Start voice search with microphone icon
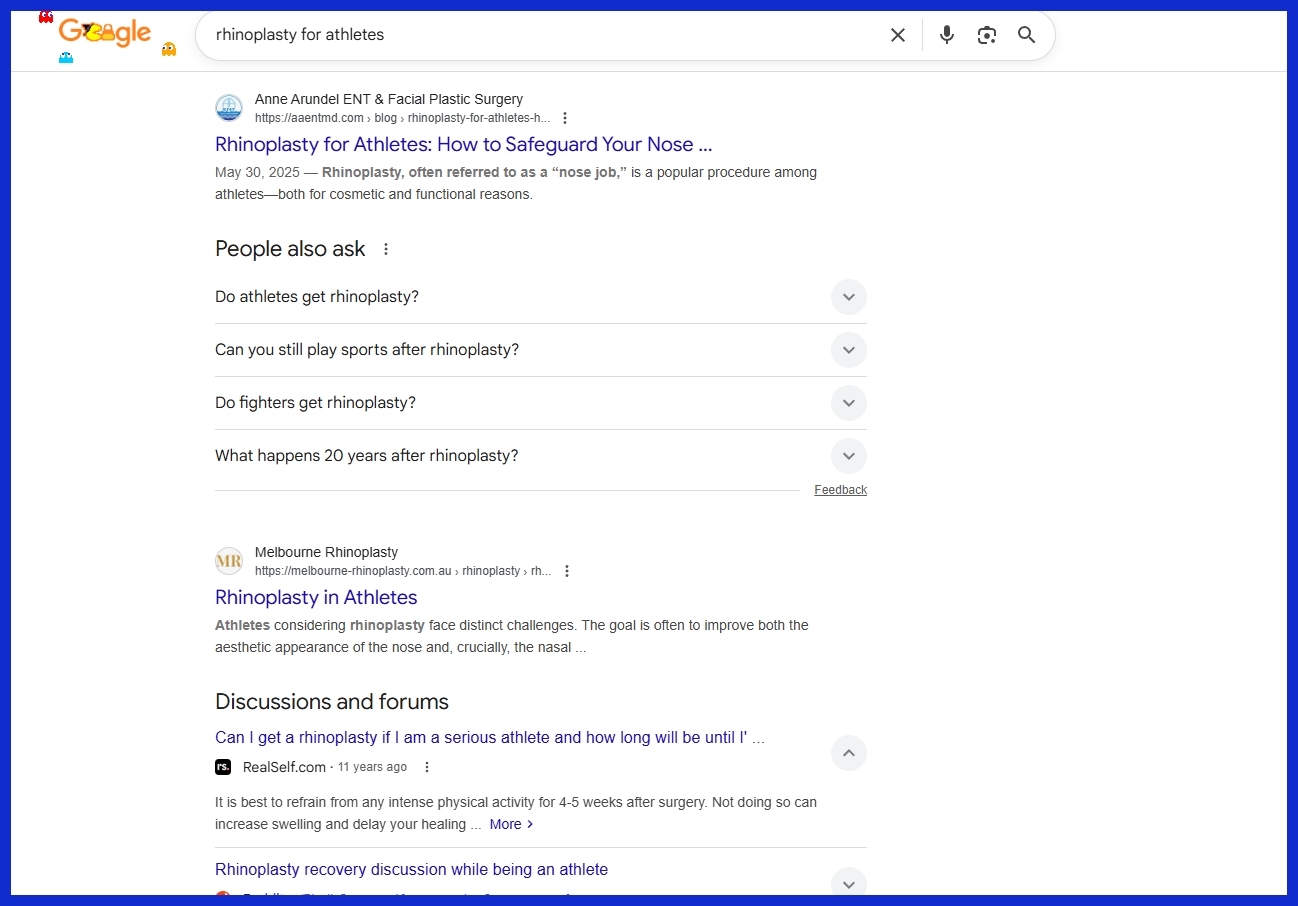Image resolution: width=1298 pixels, height=906 pixels. (947, 35)
